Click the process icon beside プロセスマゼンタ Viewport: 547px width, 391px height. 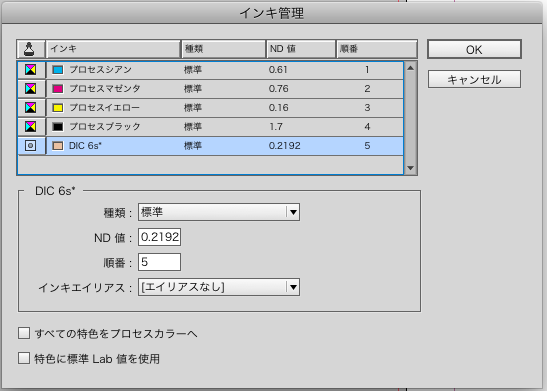tap(30, 89)
